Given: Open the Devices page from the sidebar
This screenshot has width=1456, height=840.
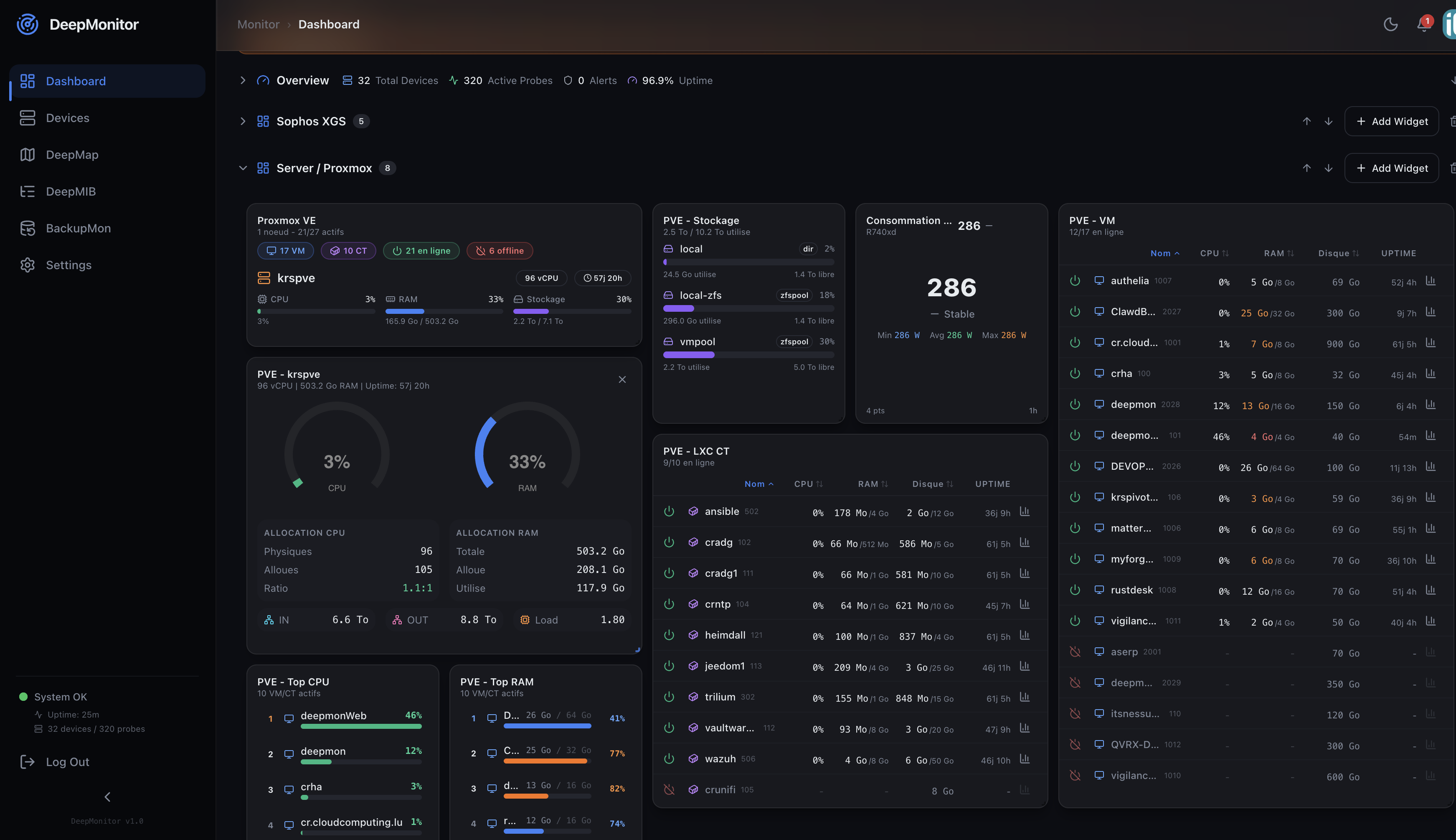Looking at the screenshot, I should tap(67, 118).
